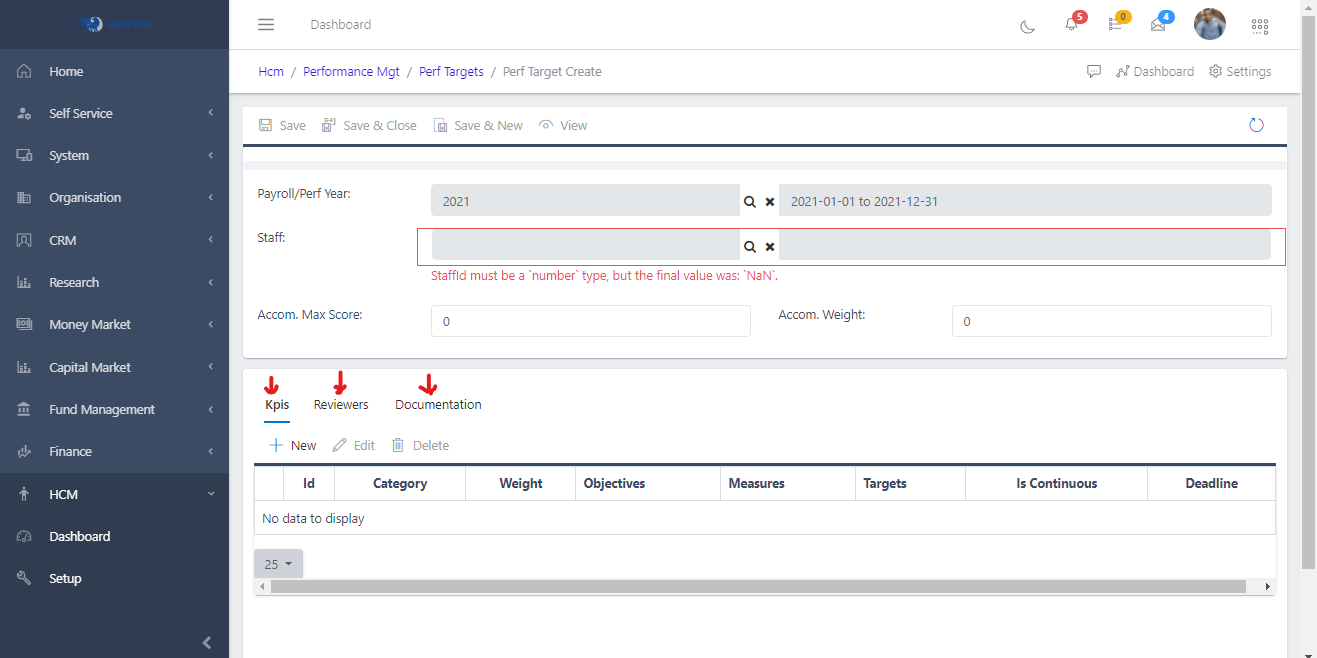The height and width of the screenshot is (658, 1317).
Task: Open notifications via the bell icon
Action: tap(1070, 24)
